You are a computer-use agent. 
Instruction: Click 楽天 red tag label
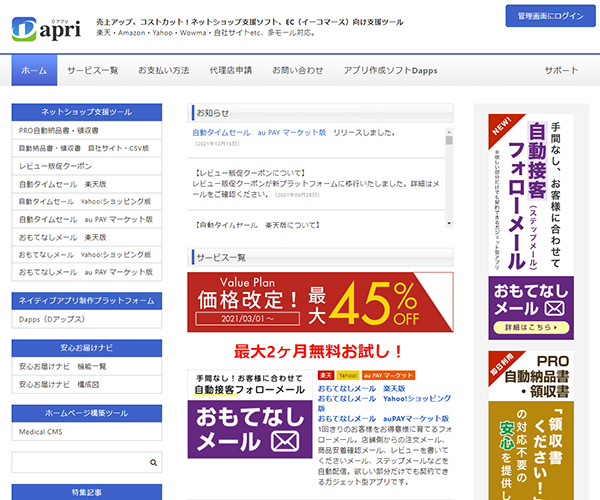326,375
